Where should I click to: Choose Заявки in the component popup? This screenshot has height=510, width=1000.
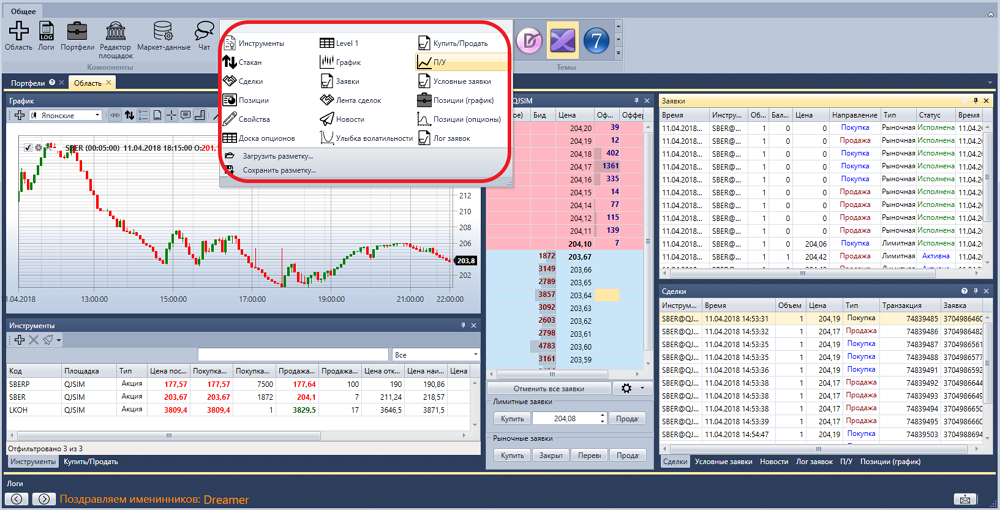click(x=340, y=81)
